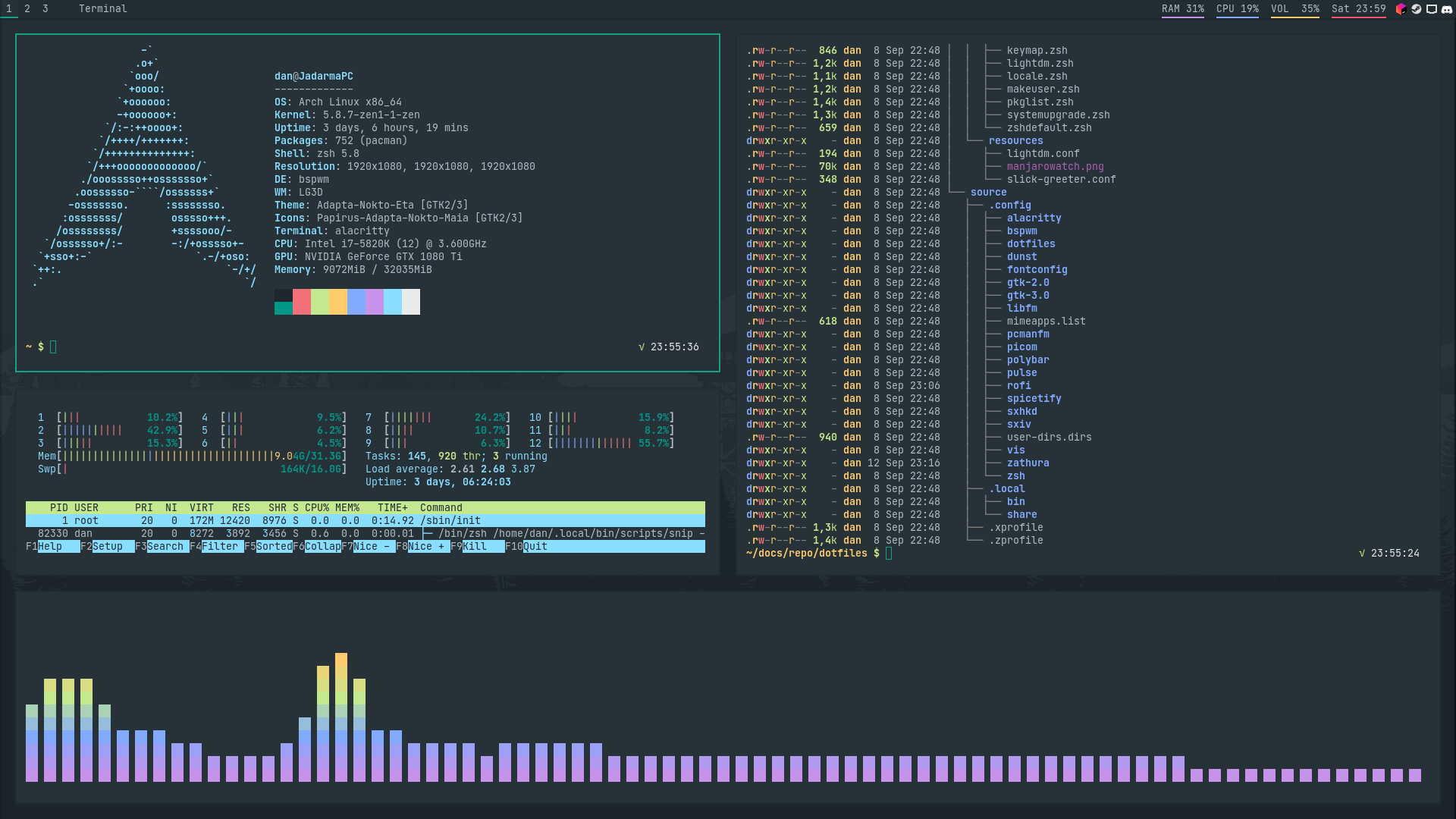Open F2 Setup in htop
1456x819 pixels.
(x=108, y=547)
